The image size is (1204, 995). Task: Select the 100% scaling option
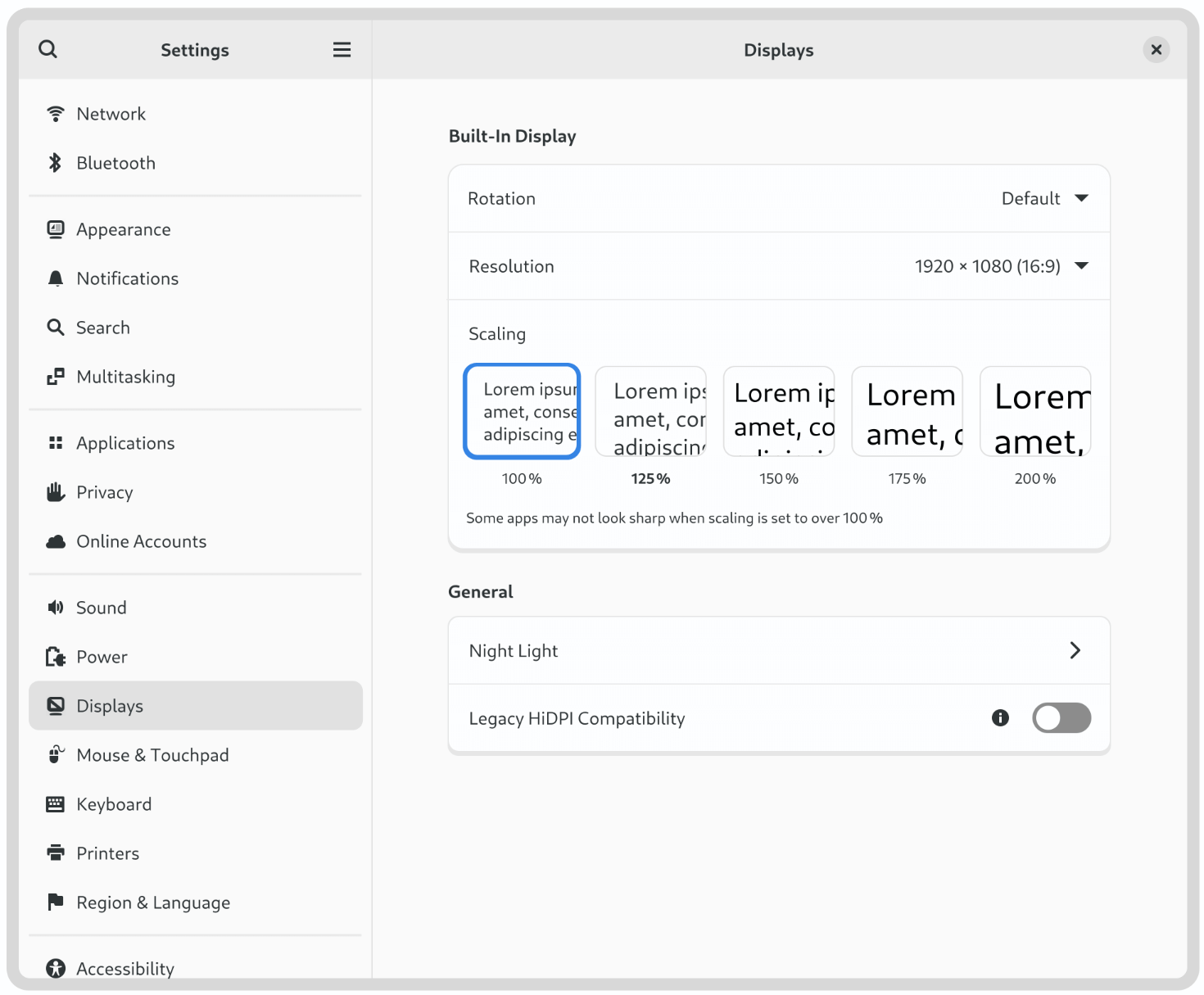pyautogui.click(x=522, y=411)
